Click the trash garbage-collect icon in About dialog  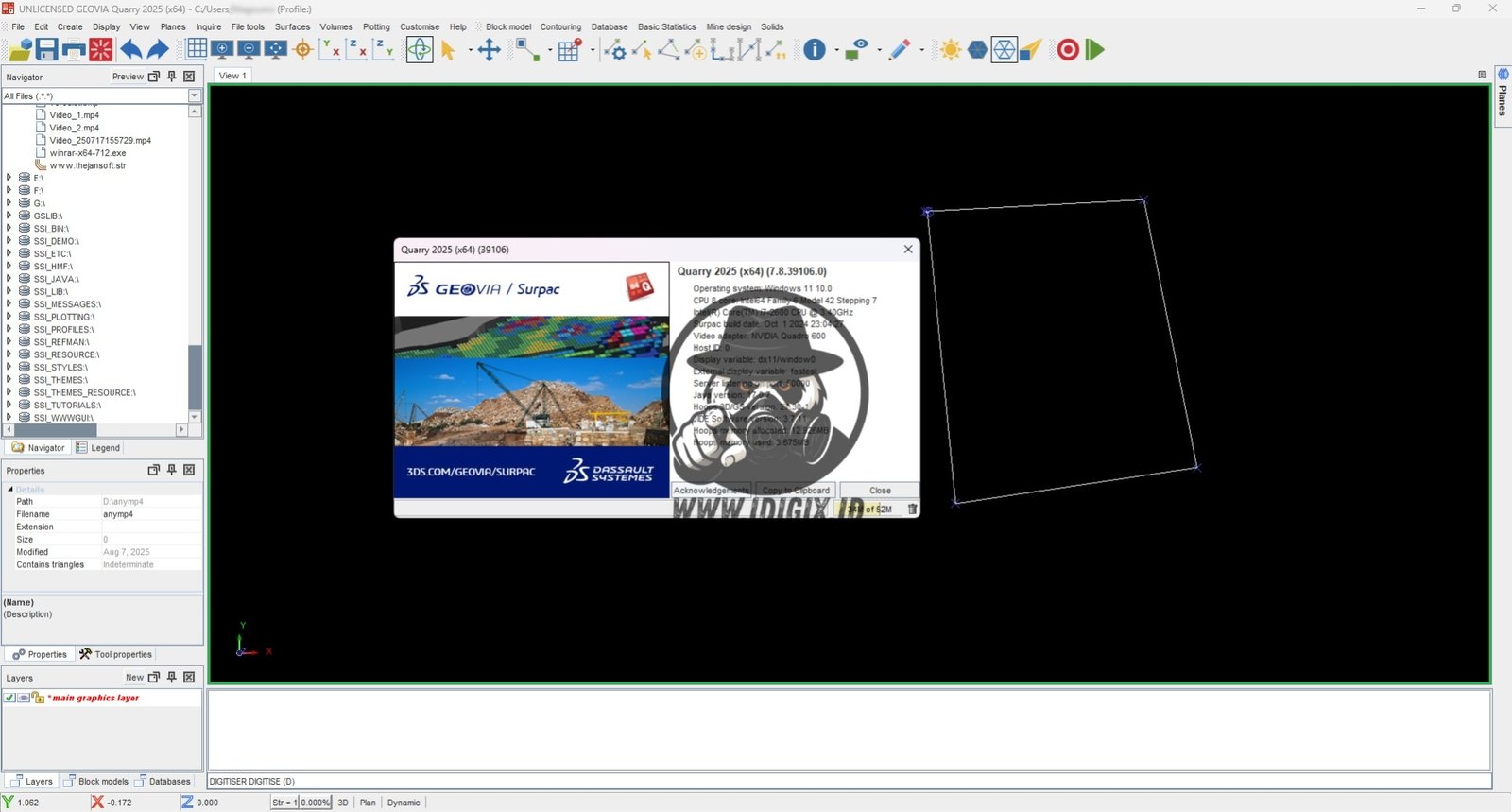(912, 509)
